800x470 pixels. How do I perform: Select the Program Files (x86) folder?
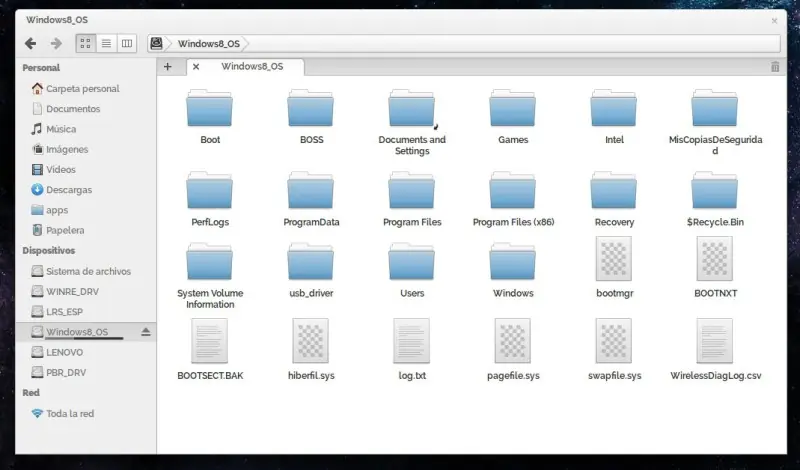[x=513, y=200]
